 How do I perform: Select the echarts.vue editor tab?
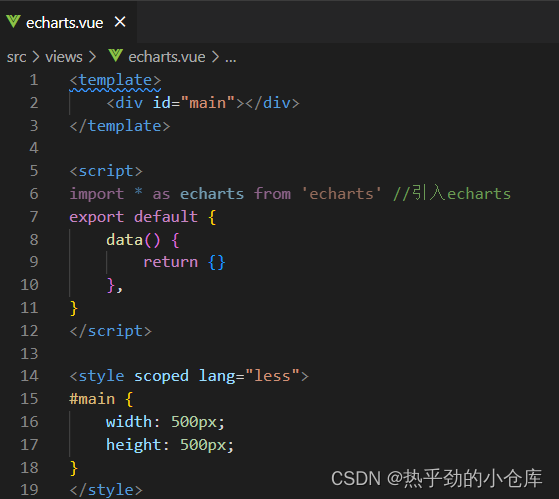(x=68, y=22)
